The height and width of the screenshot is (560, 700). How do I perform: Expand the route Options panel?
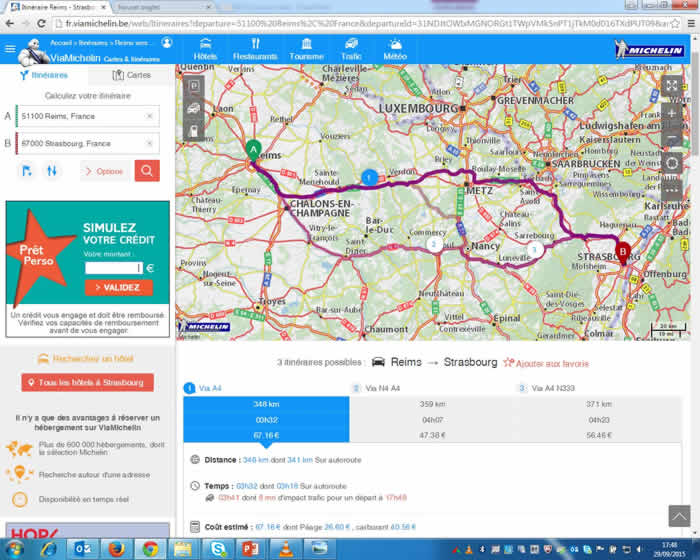click(104, 171)
